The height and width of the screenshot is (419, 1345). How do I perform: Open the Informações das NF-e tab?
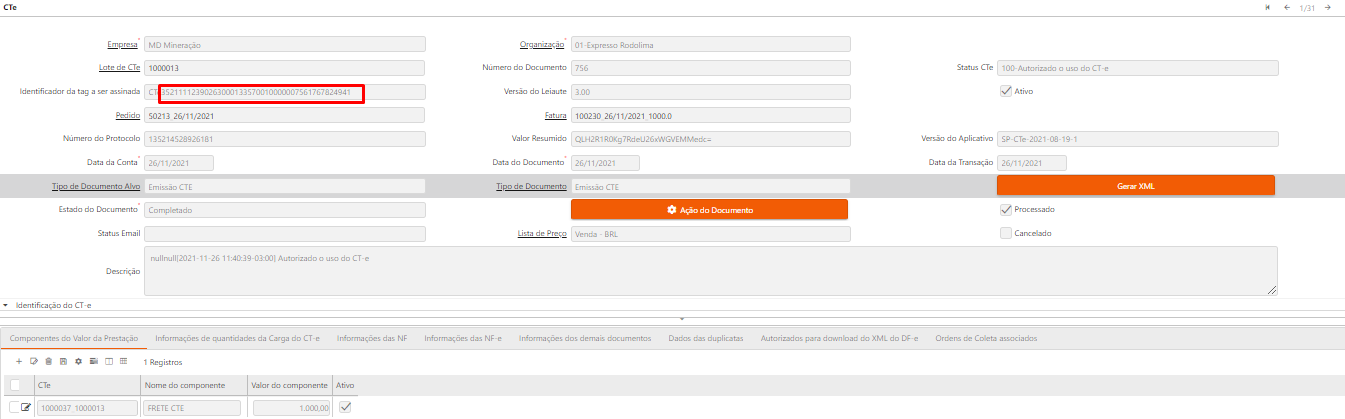click(463, 338)
